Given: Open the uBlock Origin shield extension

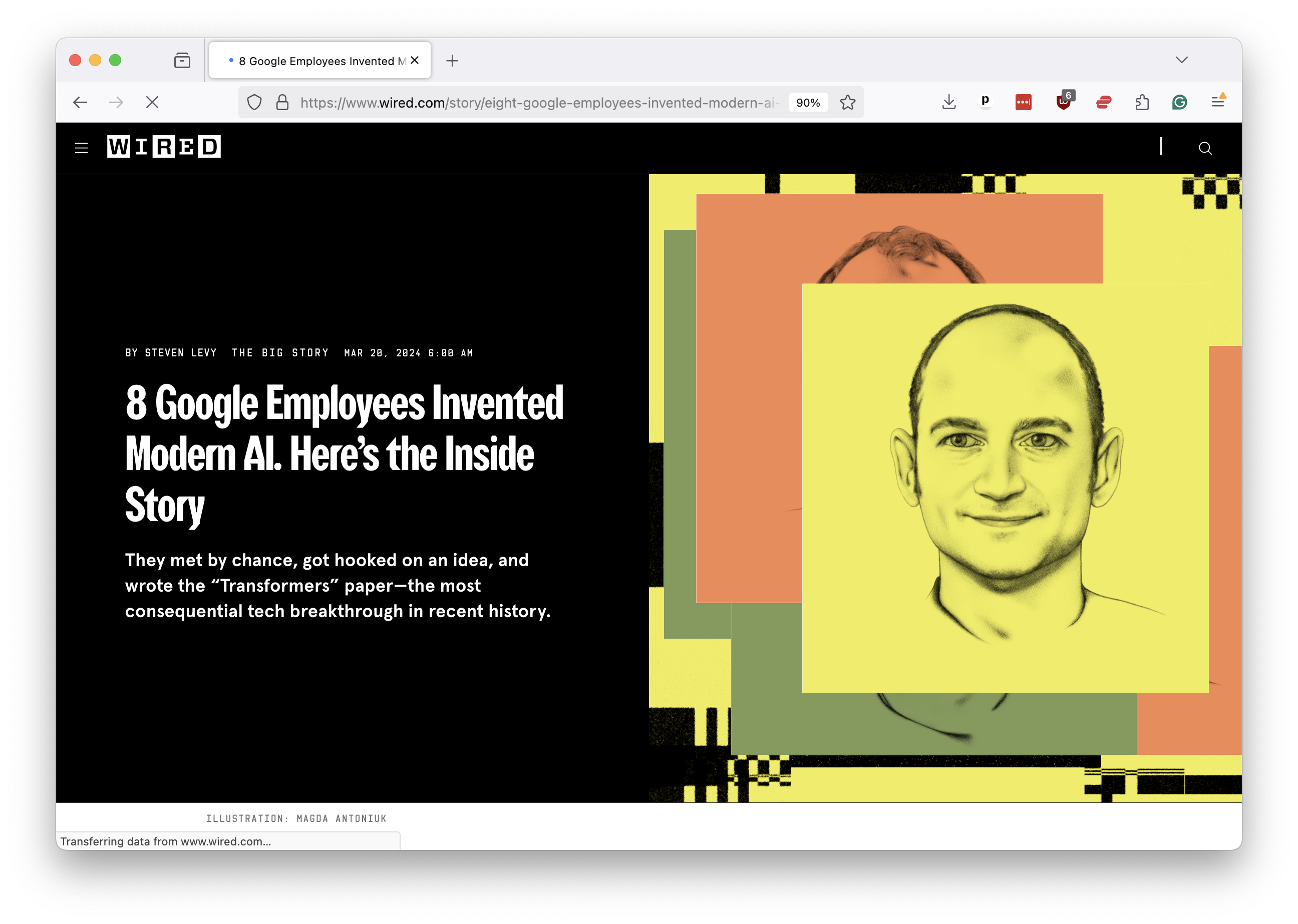Looking at the screenshot, I should point(1064,101).
